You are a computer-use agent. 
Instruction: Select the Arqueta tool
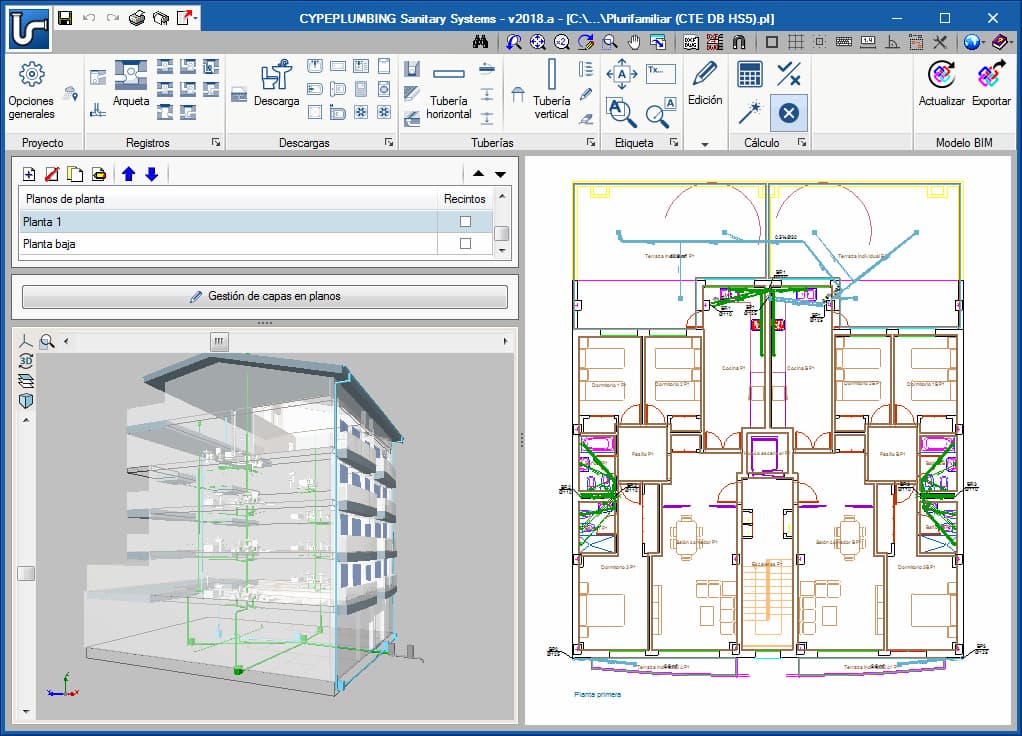[x=130, y=83]
